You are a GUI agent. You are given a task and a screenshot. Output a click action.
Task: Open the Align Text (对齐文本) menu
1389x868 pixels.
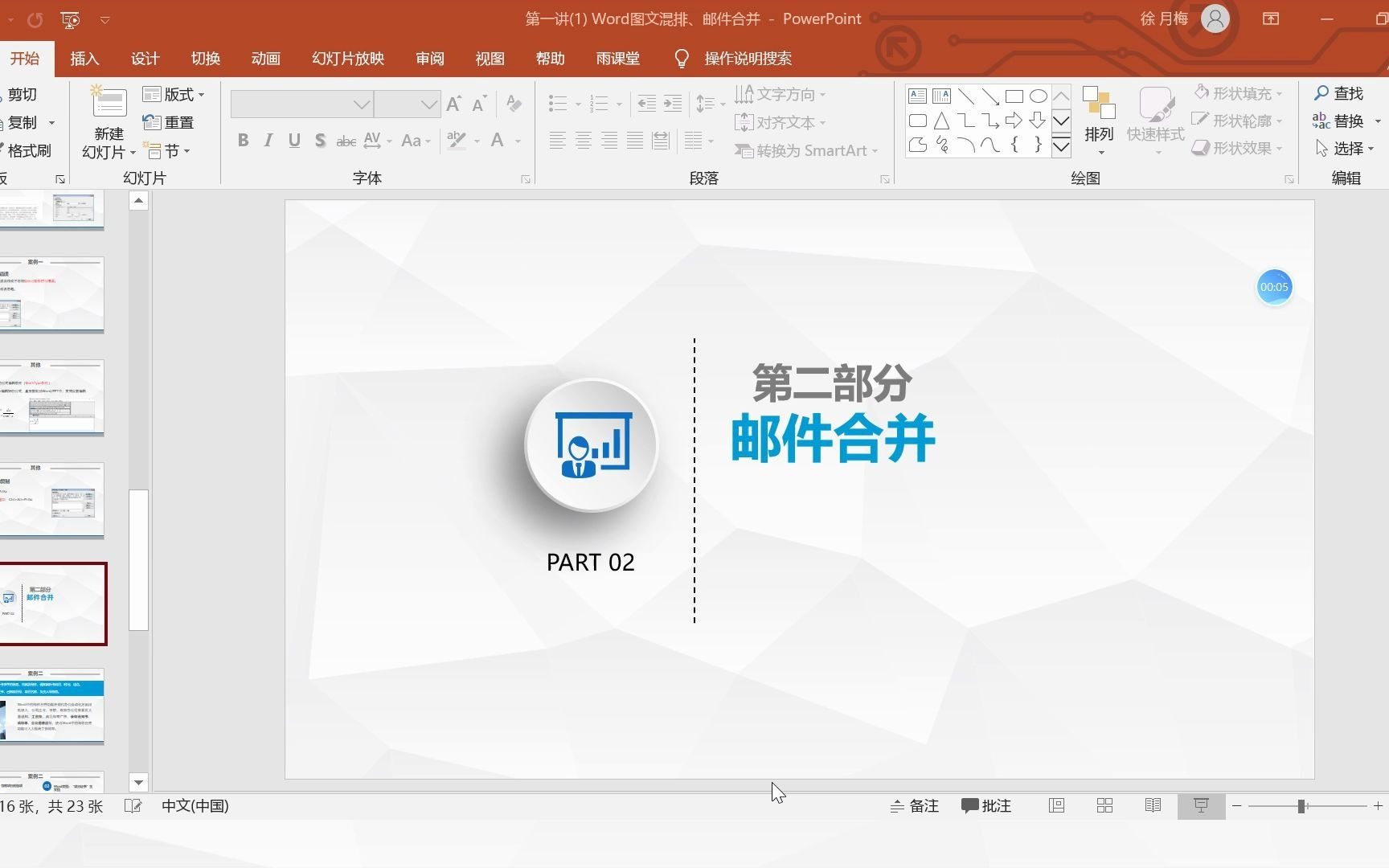[x=780, y=122]
